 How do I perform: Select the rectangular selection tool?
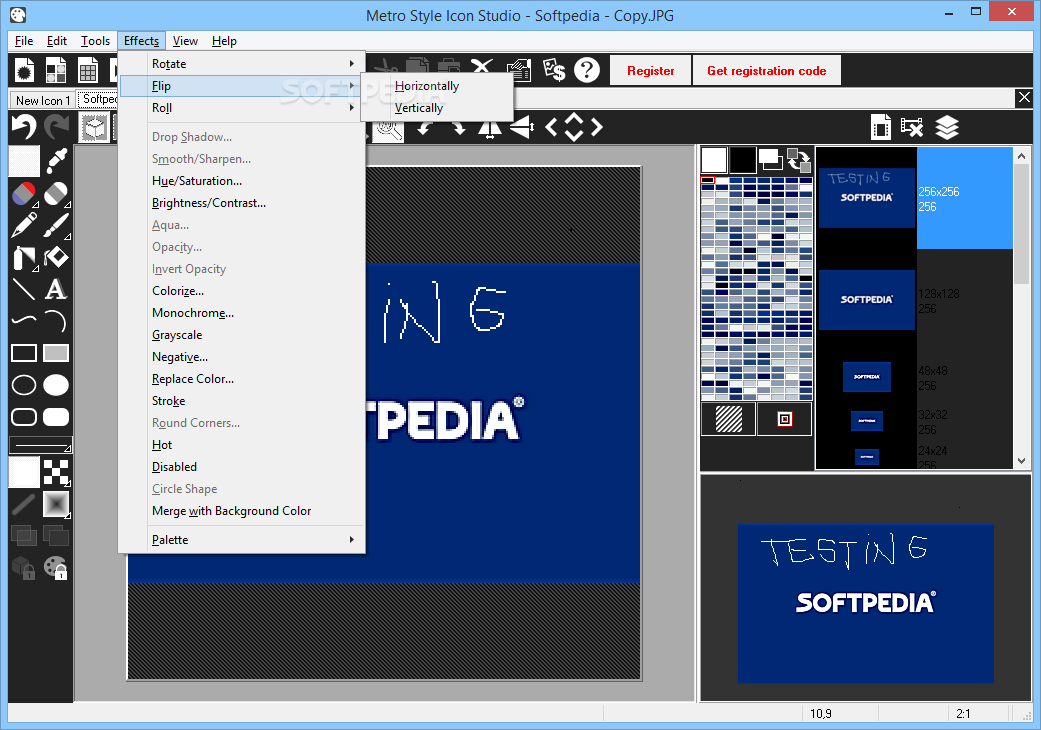click(24, 161)
